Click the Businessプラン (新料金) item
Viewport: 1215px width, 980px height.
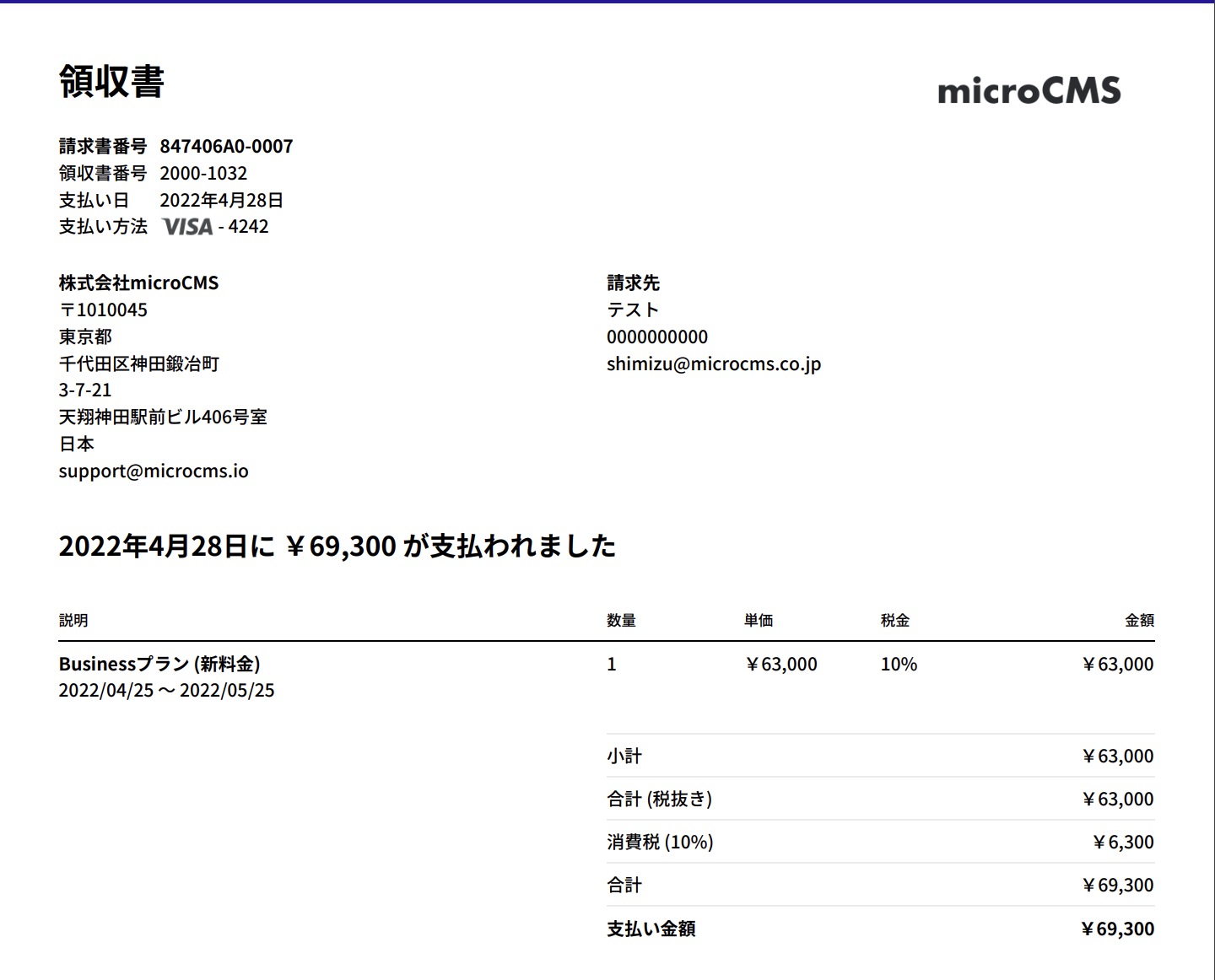[x=159, y=665]
